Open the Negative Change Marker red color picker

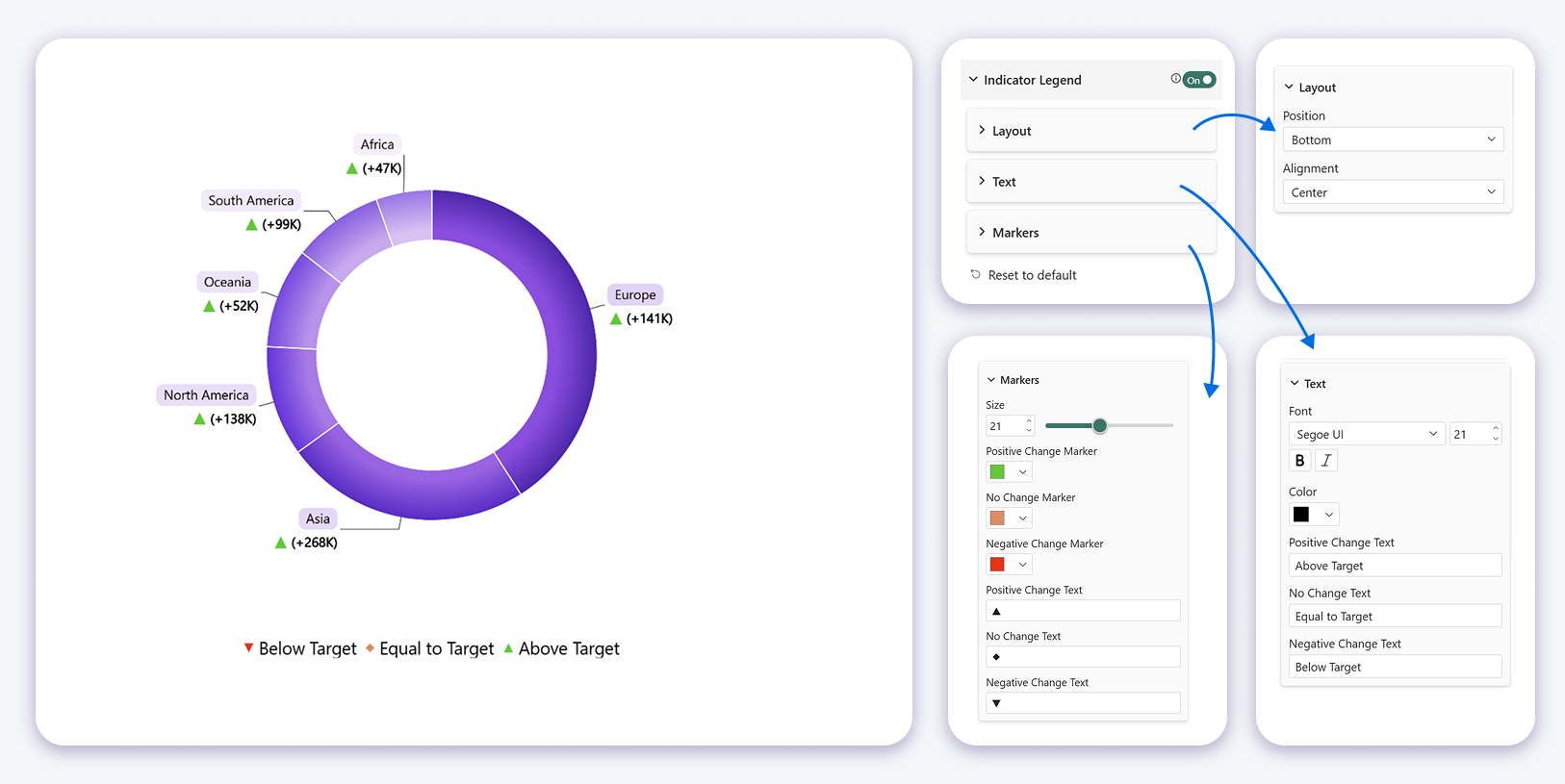1009,565
